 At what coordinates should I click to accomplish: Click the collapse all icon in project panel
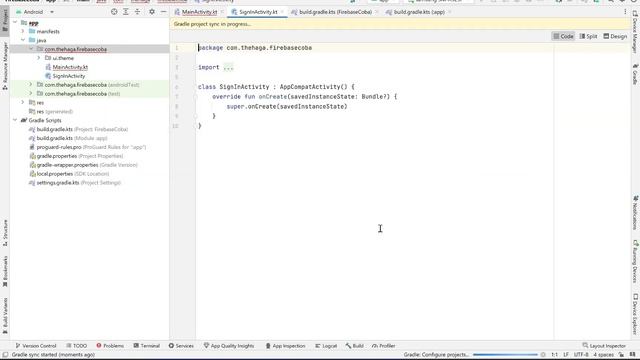coord(138,12)
